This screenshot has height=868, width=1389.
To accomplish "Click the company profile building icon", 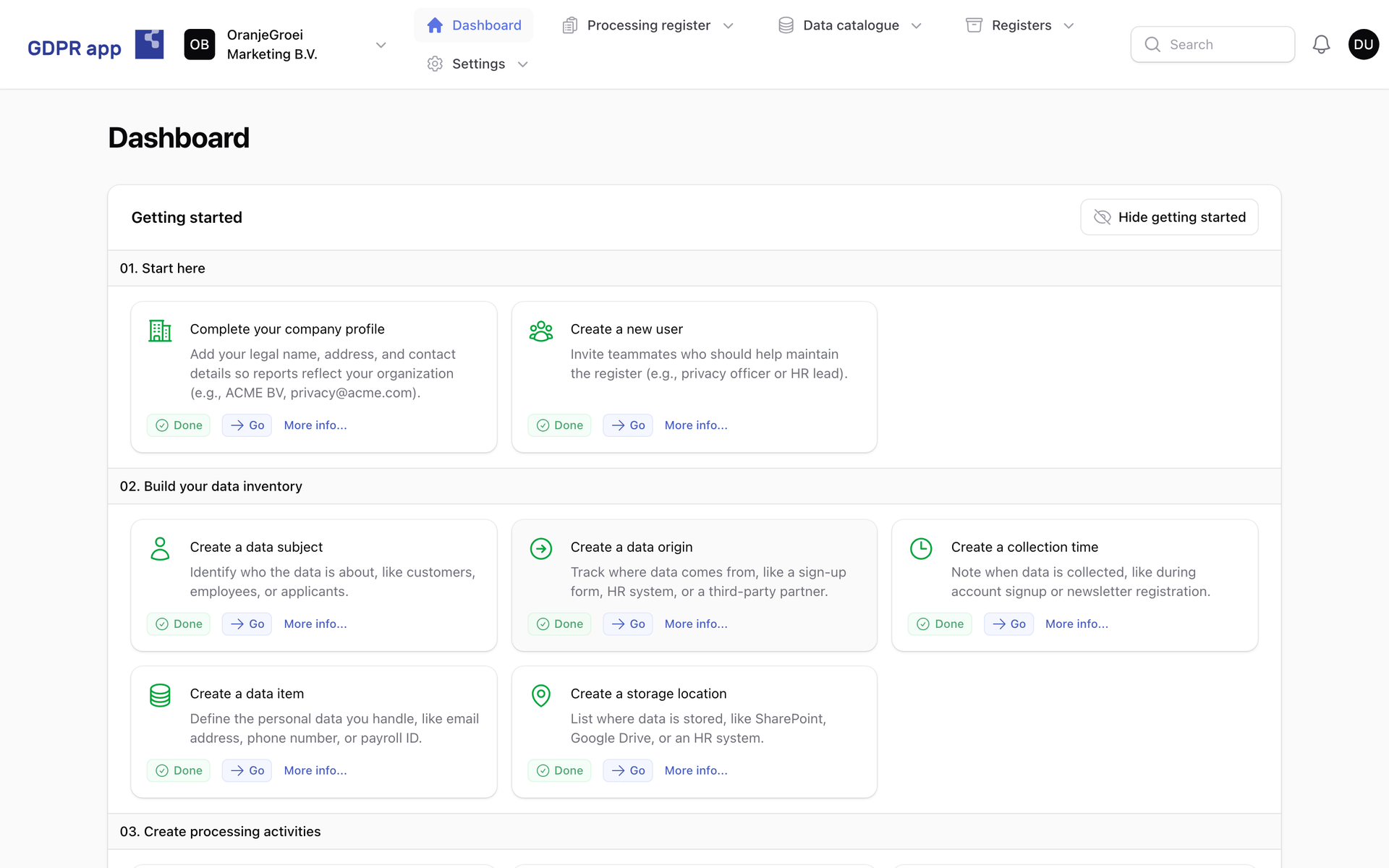I will 160,331.
